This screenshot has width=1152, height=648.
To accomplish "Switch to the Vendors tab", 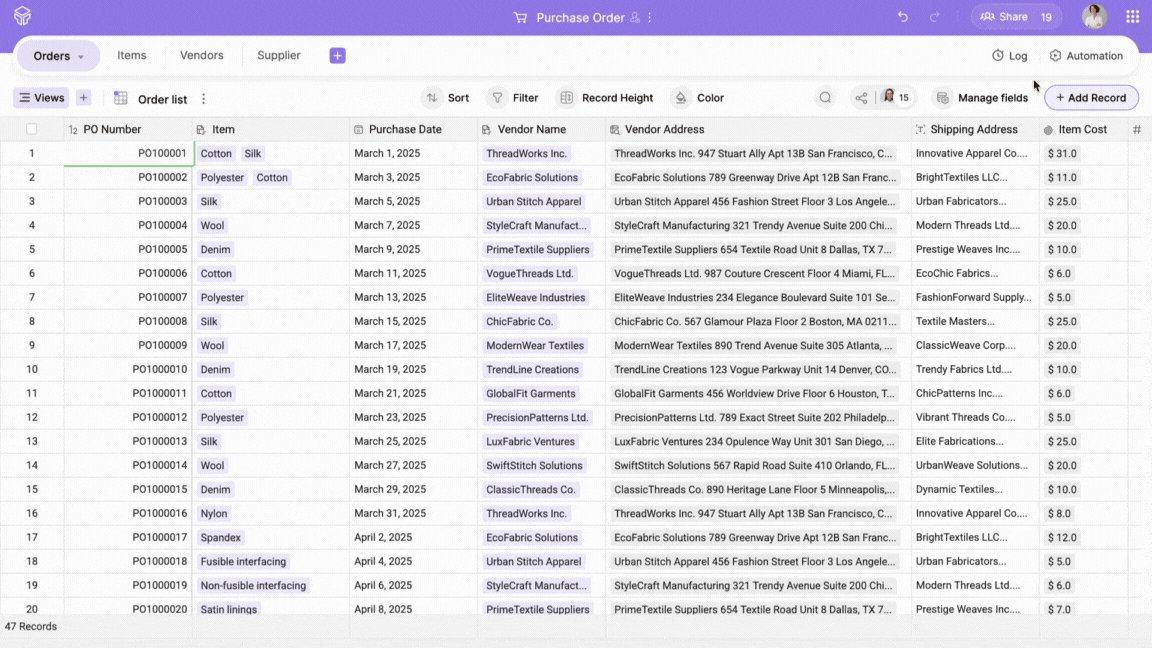I will coord(202,56).
